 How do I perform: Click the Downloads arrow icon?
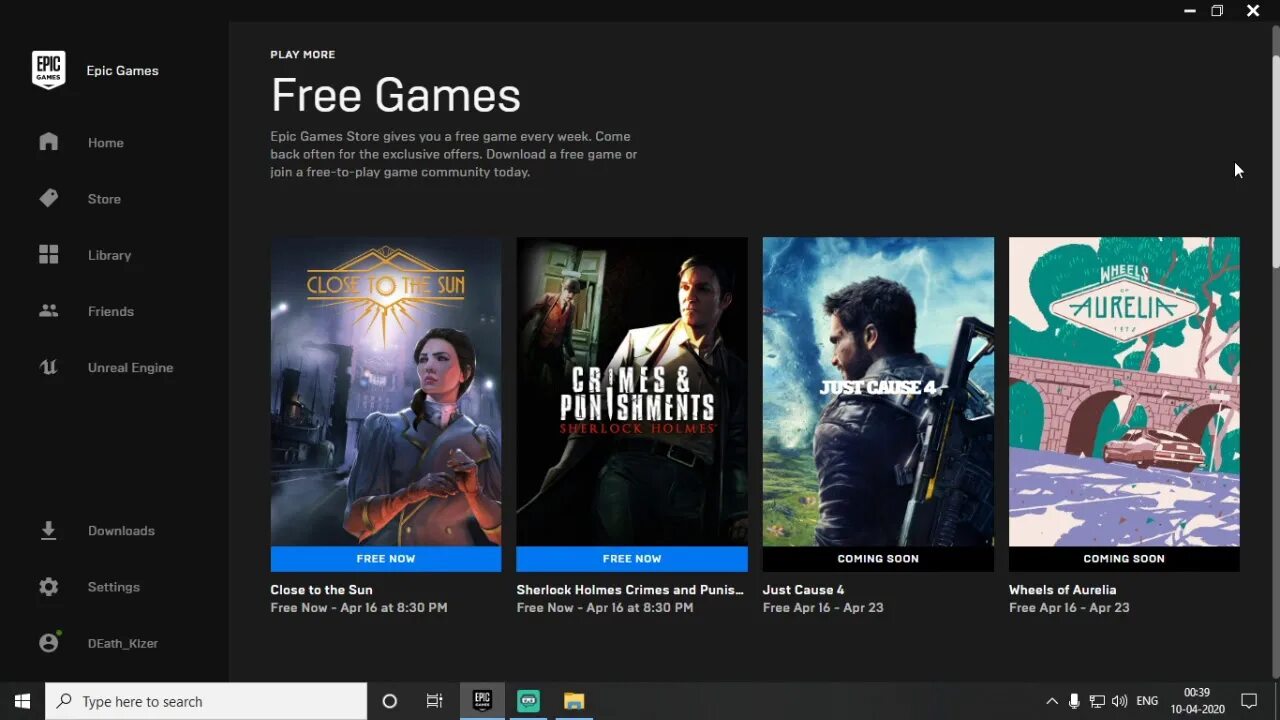point(48,530)
